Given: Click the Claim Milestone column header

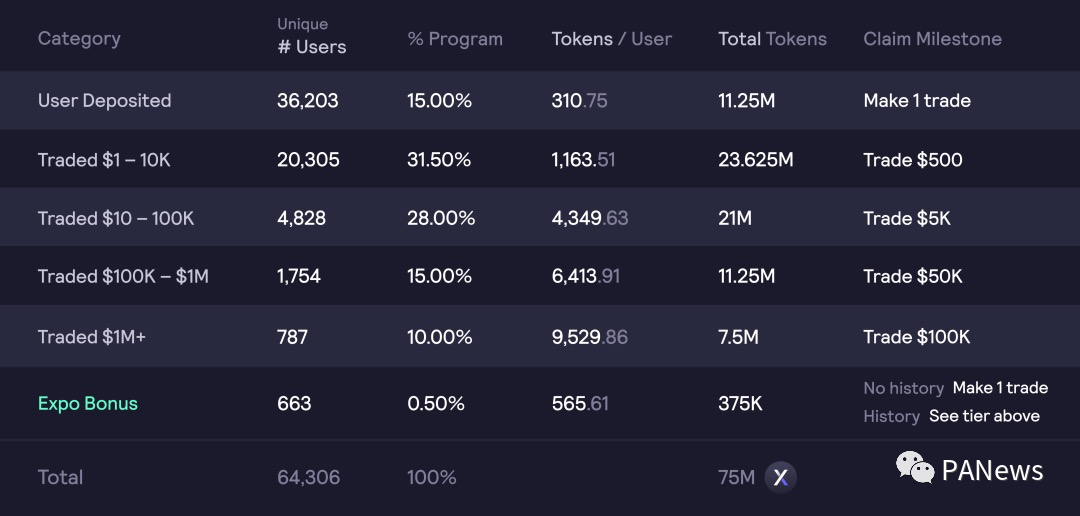Looking at the screenshot, I should click(932, 39).
